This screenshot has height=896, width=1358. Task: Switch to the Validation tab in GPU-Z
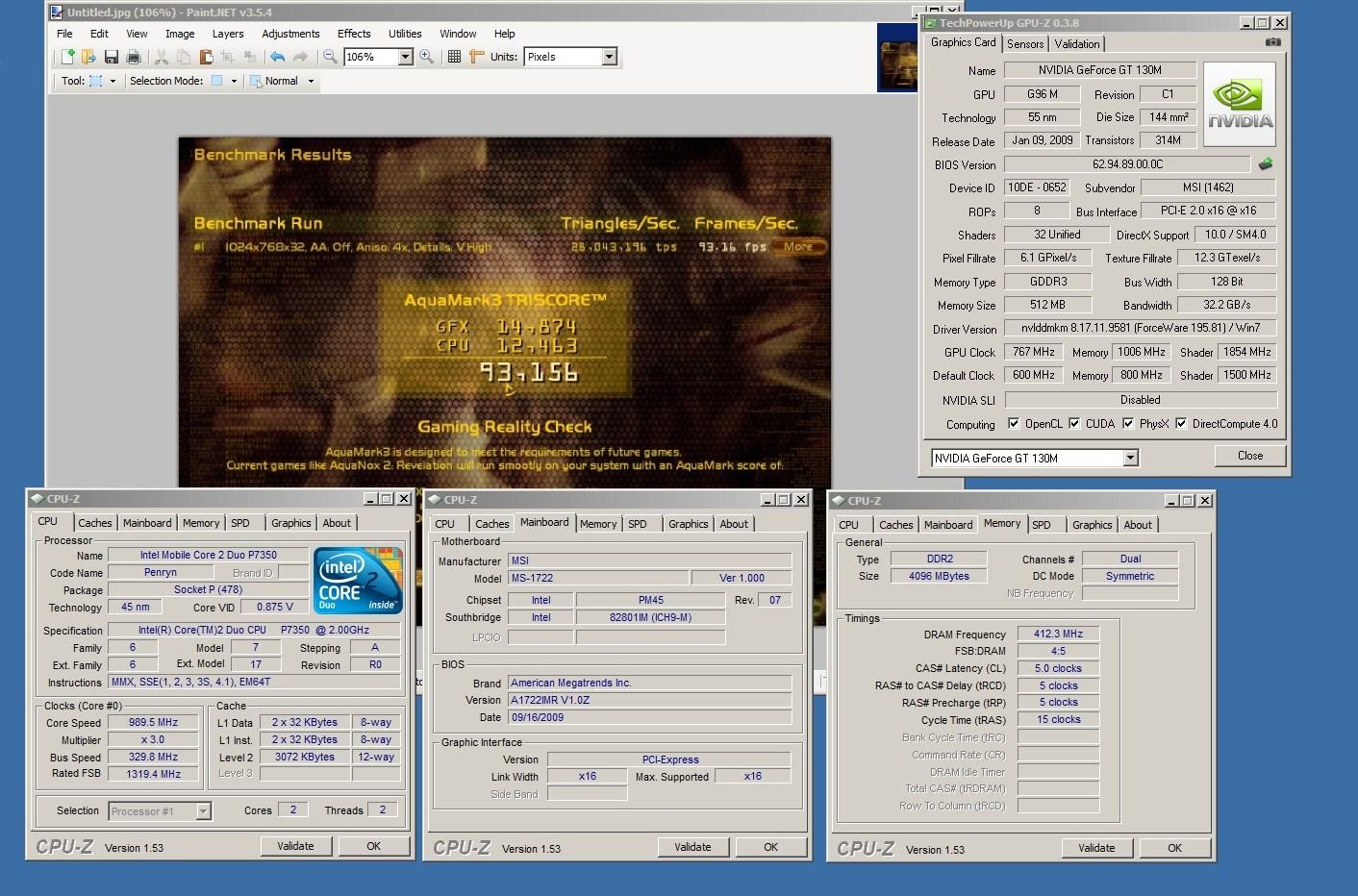coord(1077,43)
